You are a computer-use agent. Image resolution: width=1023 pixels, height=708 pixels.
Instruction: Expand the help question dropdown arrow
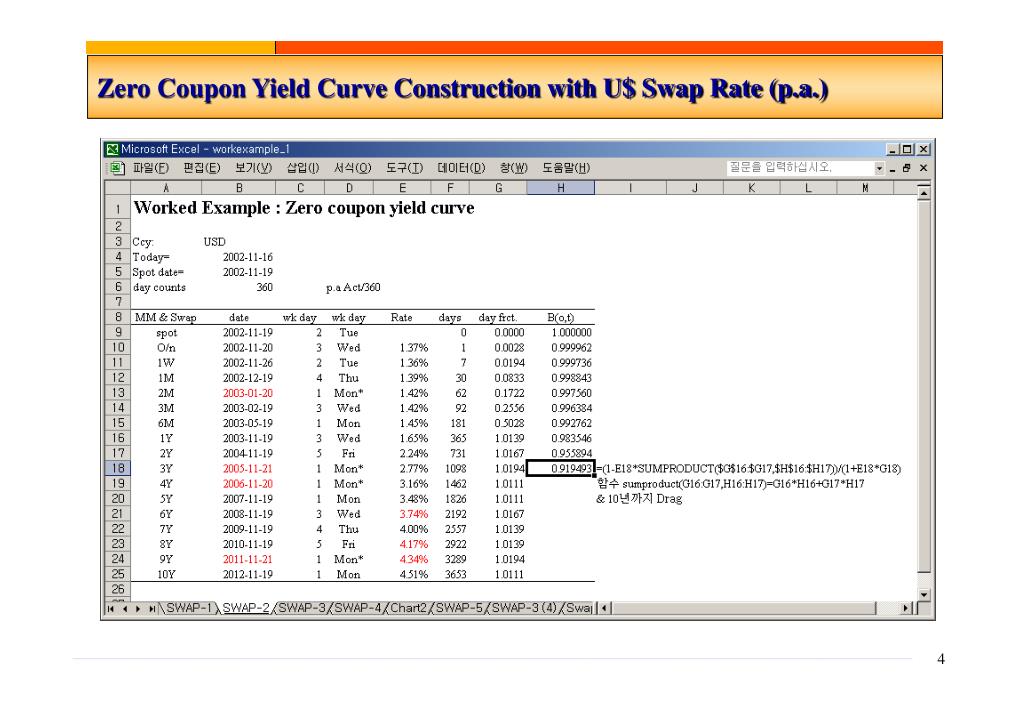pyautogui.click(x=879, y=168)
